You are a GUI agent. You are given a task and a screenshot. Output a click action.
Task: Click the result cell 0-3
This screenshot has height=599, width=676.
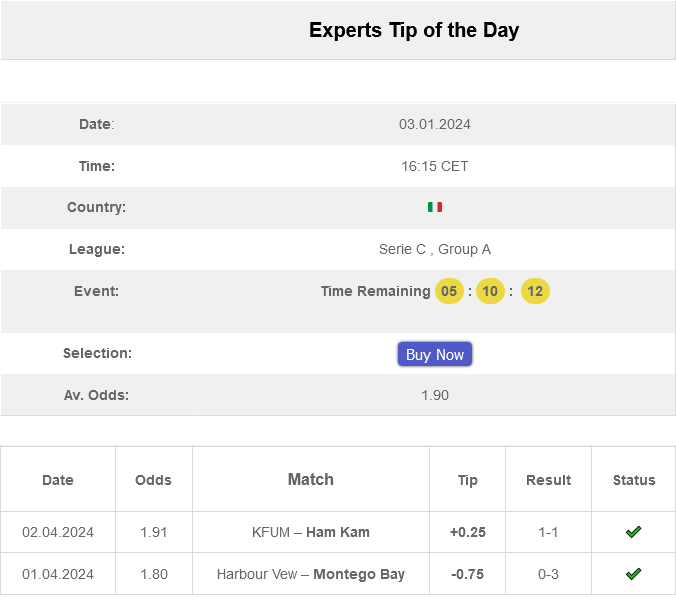[x=548, y=574]
